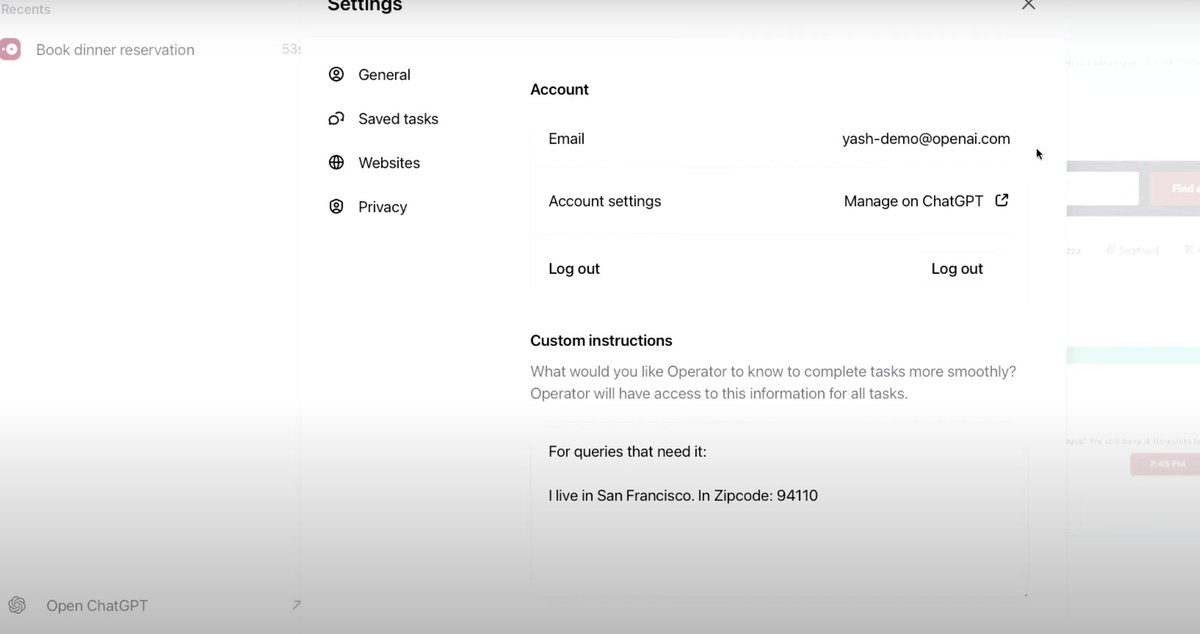Open the Manage on ChatGPT link
Image resolution: width=1200 pixels, height=634 pixels.
pos(926,201)
